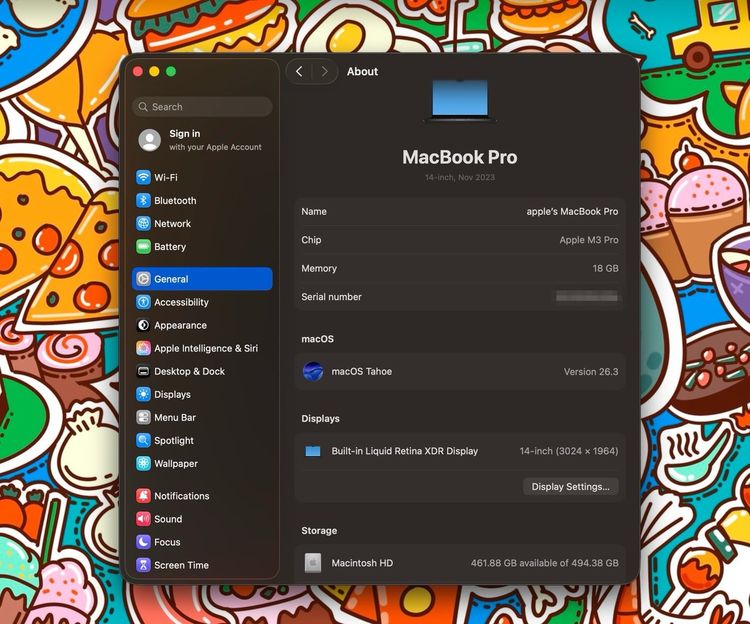Select Accessibility label in sidebar
The width and height of the screenshot is (750, 624).
181,302
